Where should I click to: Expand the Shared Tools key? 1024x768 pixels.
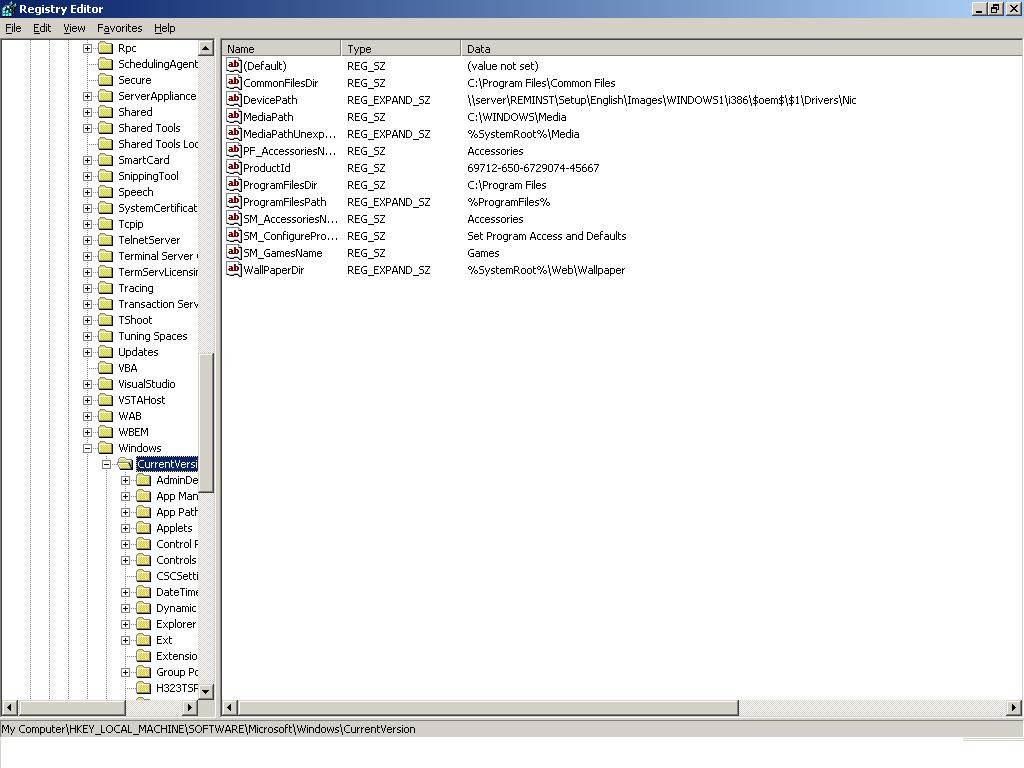coord(88,128)
